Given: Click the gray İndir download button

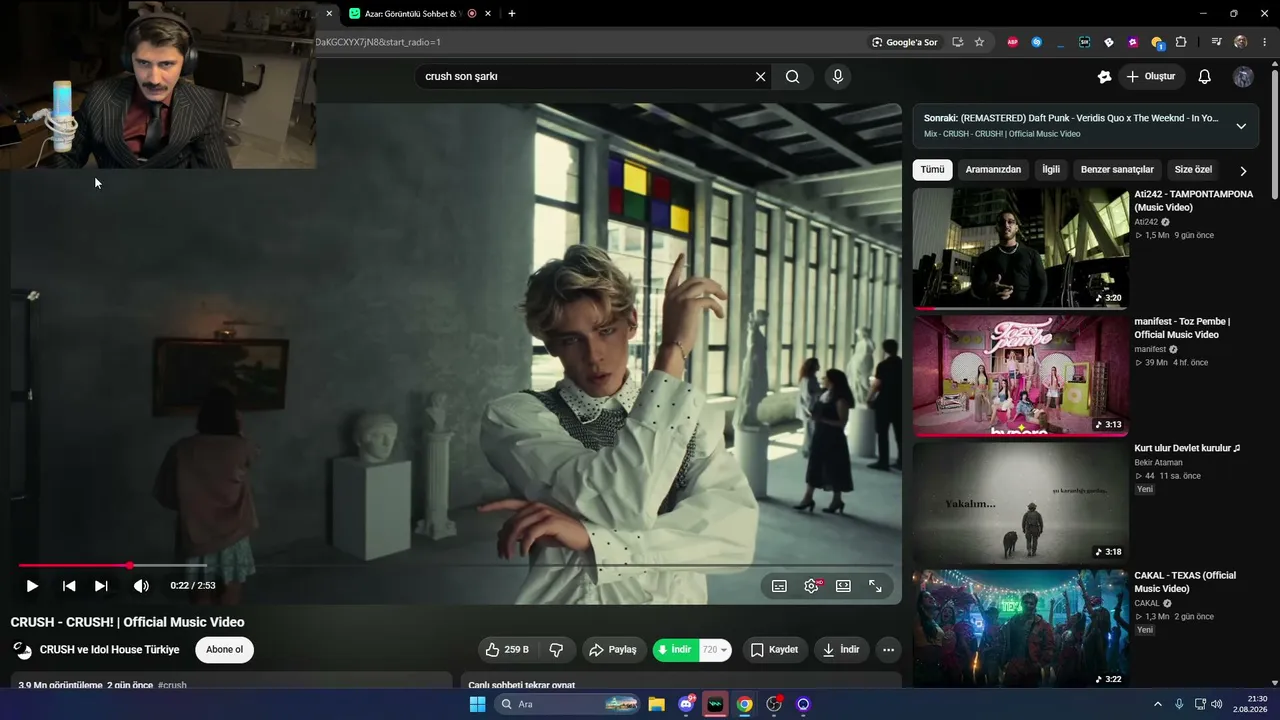Looking at the screenshot, I should 841,650.
